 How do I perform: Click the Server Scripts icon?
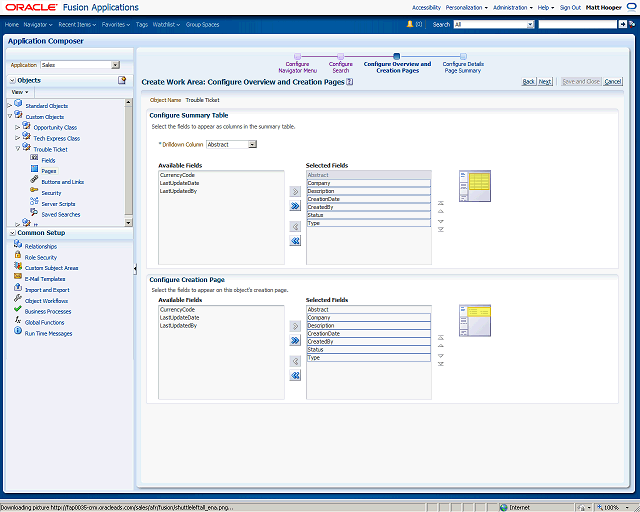coord(34,201)
